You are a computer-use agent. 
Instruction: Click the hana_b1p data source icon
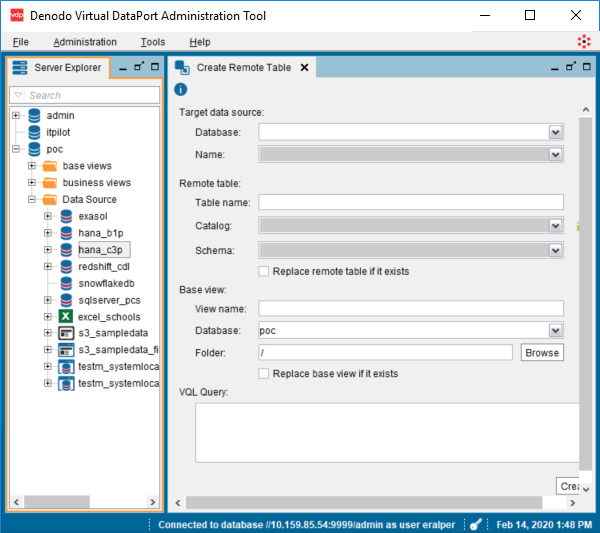(66, 233)
